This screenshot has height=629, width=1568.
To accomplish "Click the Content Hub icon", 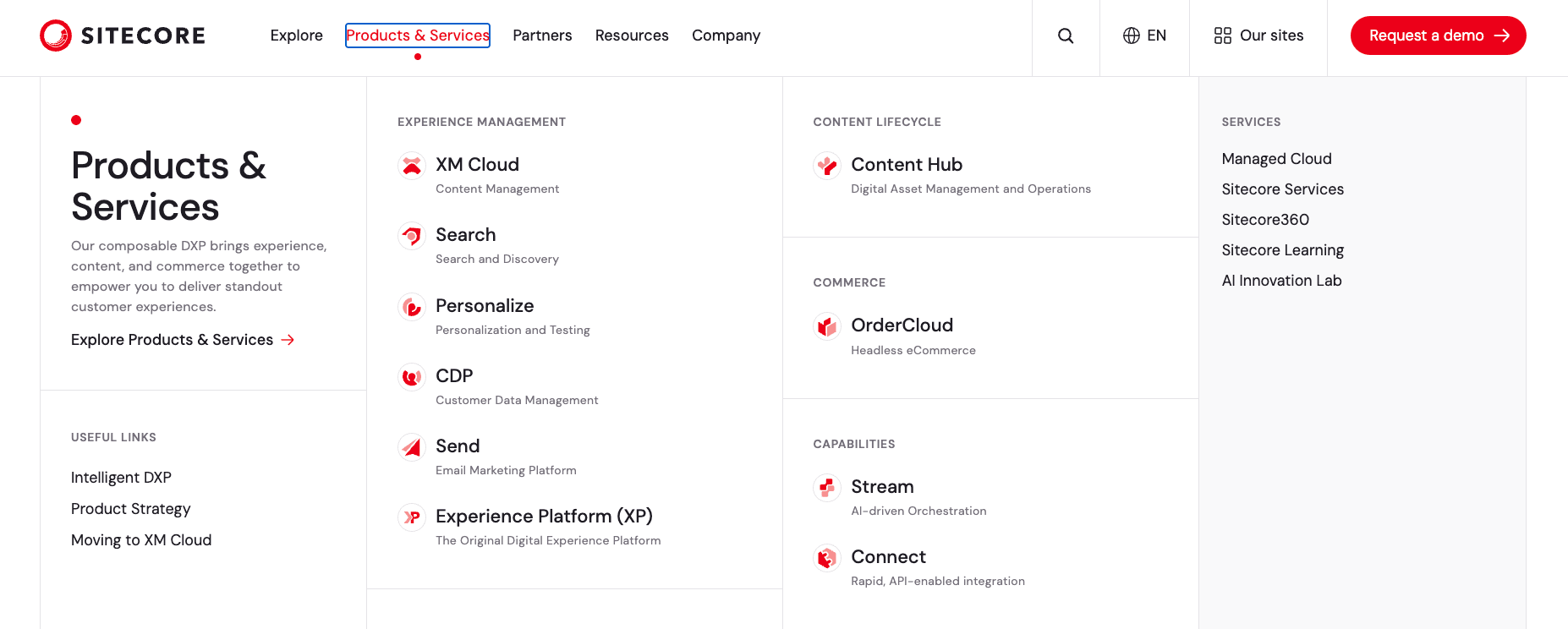I will point(827,166).
